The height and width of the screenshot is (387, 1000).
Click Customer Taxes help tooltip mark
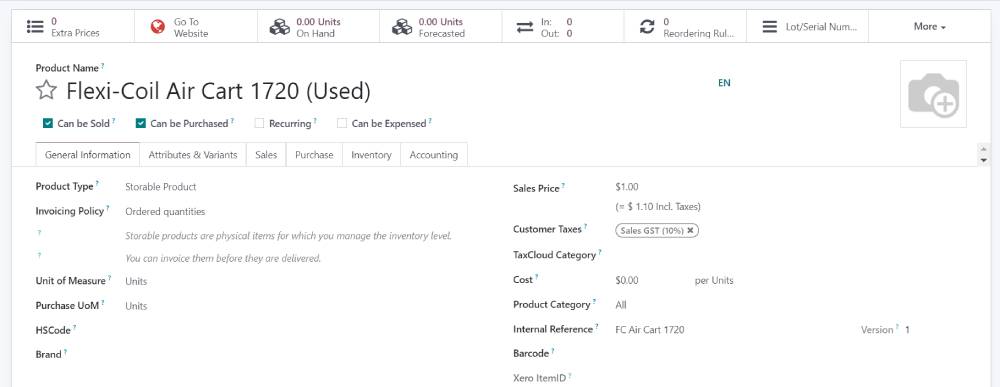(585, 226)
